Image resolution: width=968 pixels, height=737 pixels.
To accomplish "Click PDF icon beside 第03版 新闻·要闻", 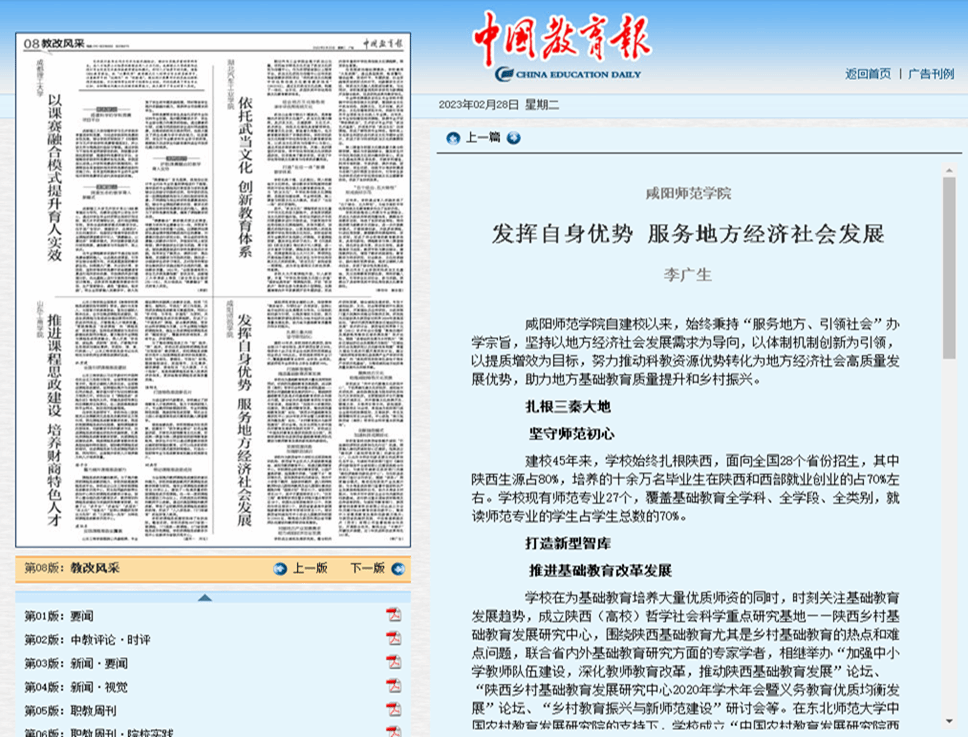I will 394,662.
